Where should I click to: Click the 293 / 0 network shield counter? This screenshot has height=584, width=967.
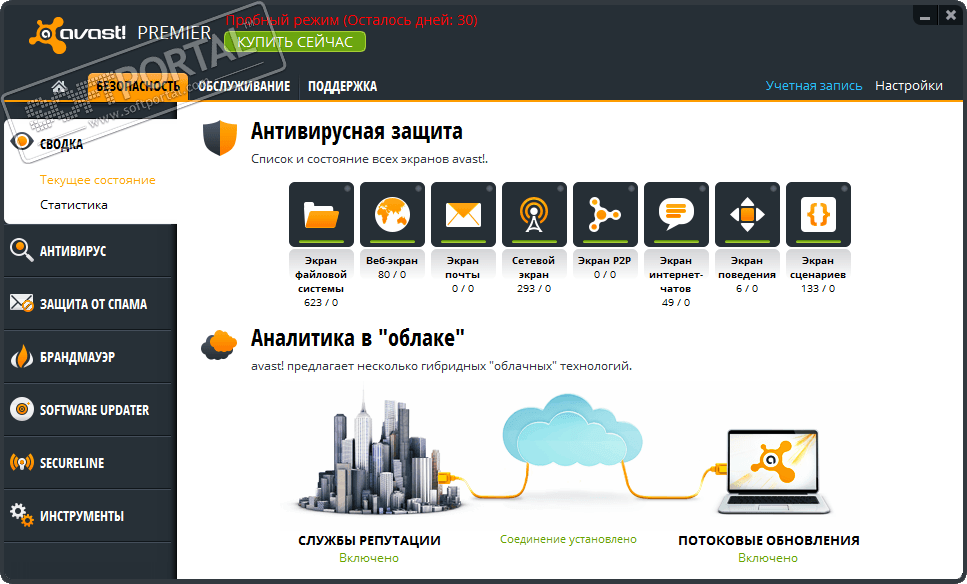click(534, 289)
